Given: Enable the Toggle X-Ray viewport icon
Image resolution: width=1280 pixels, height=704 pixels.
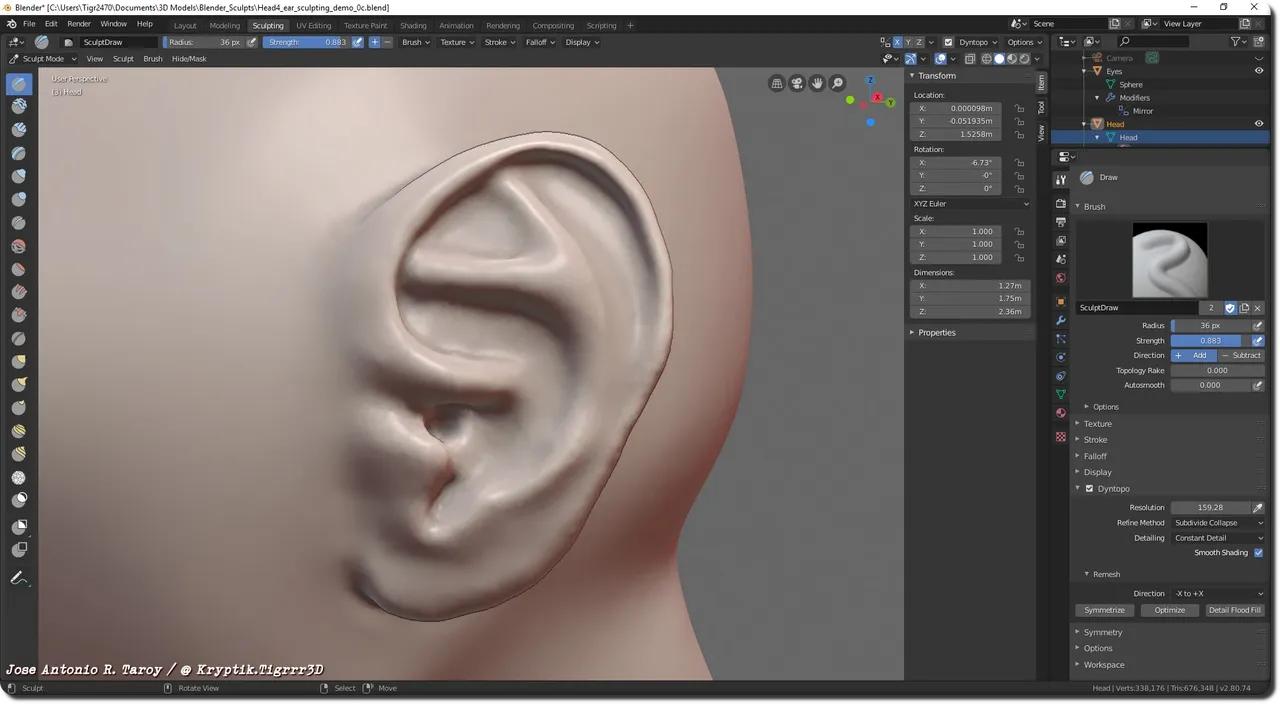Looking at the screenshot, I should click(970, 58).
